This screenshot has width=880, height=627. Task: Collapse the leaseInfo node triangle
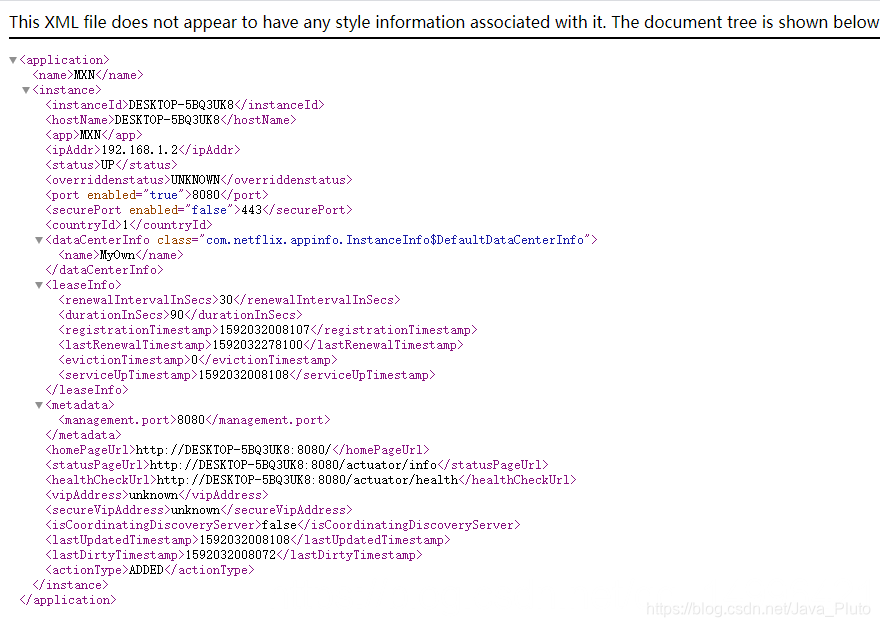[39, 285]
